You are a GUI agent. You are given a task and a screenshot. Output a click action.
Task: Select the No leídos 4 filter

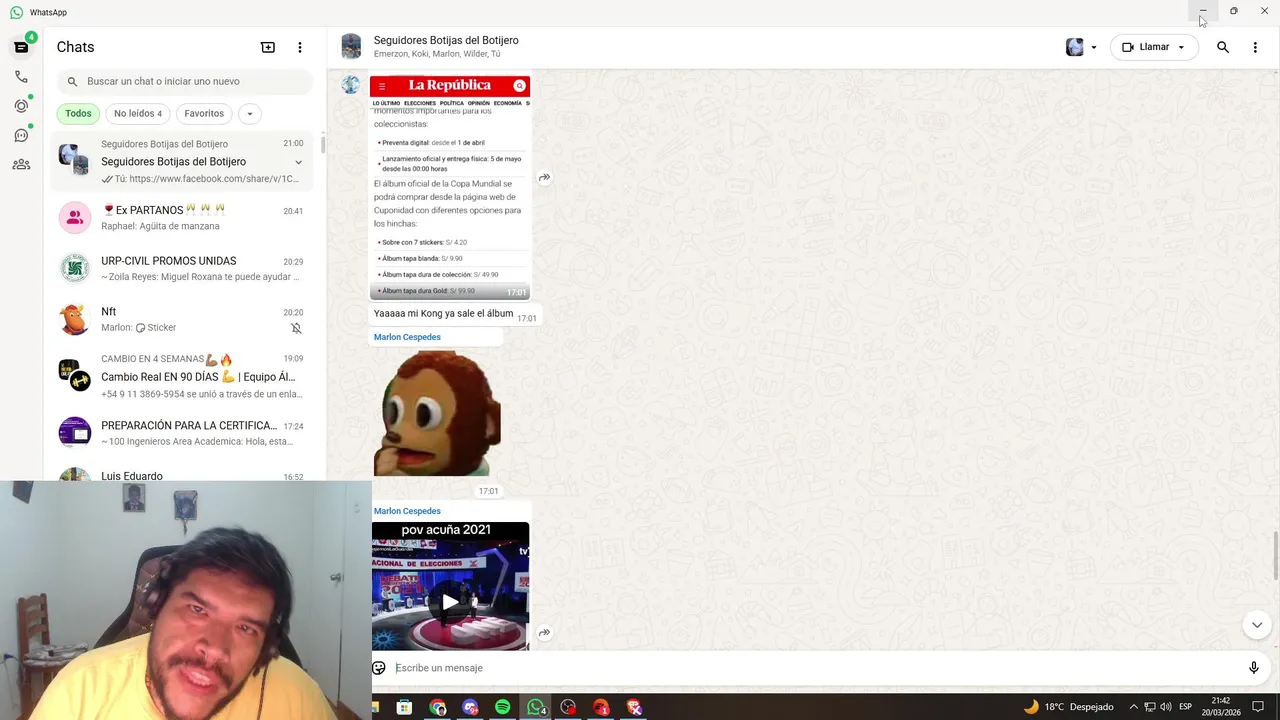(x=138, y=114)
